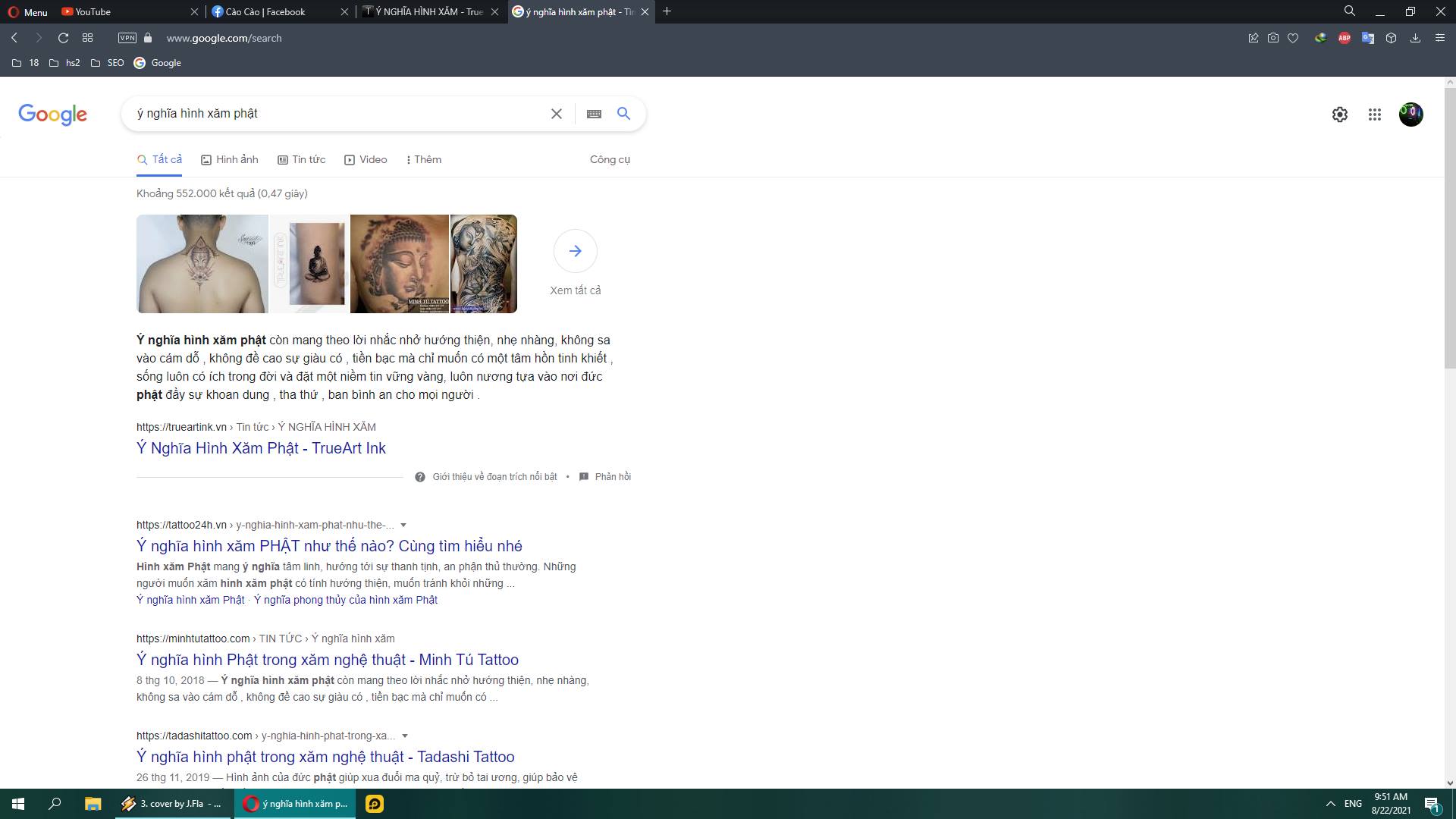
Task: Open the notification center icon
Action: (x=1432, y=804)
